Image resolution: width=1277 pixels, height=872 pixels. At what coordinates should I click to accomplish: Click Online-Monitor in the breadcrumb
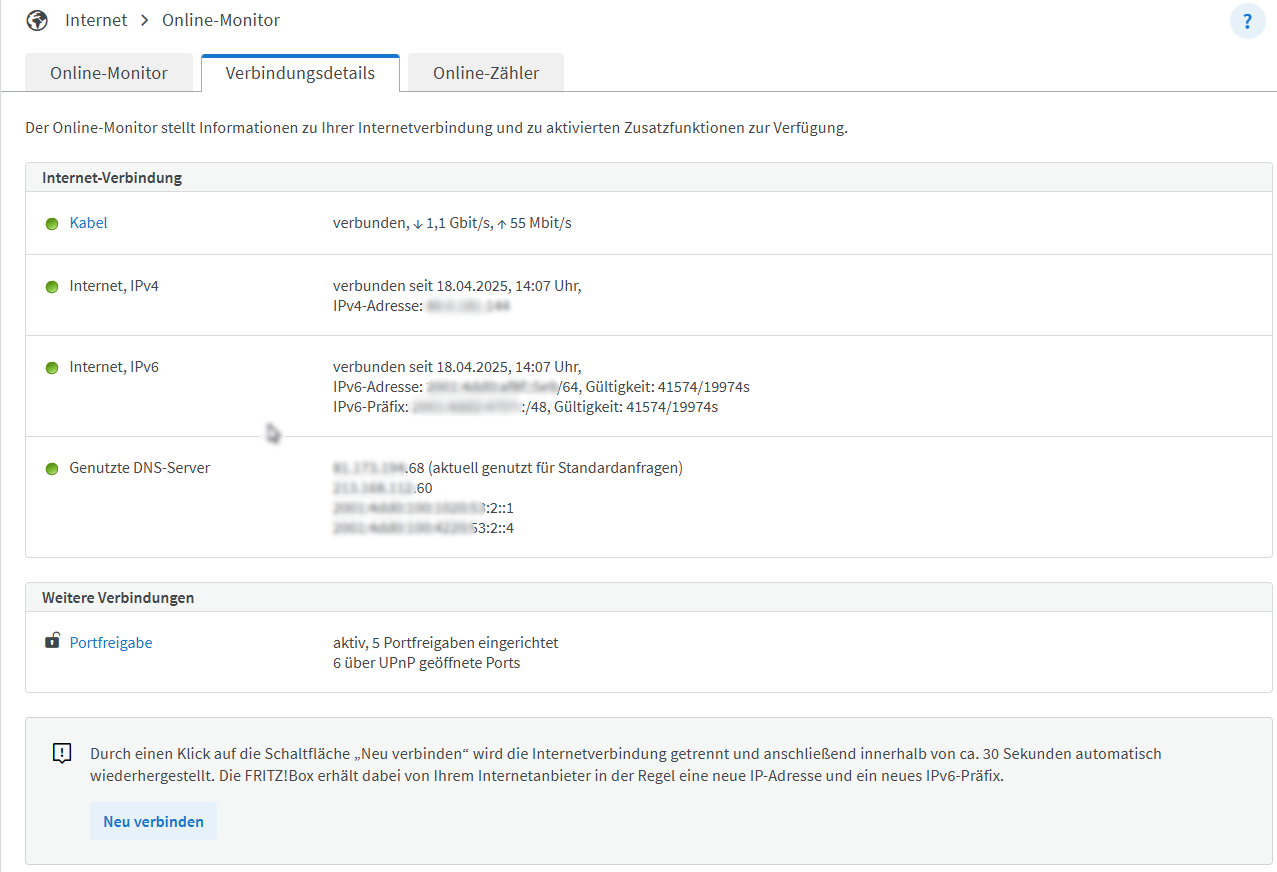tap(221, 20)
